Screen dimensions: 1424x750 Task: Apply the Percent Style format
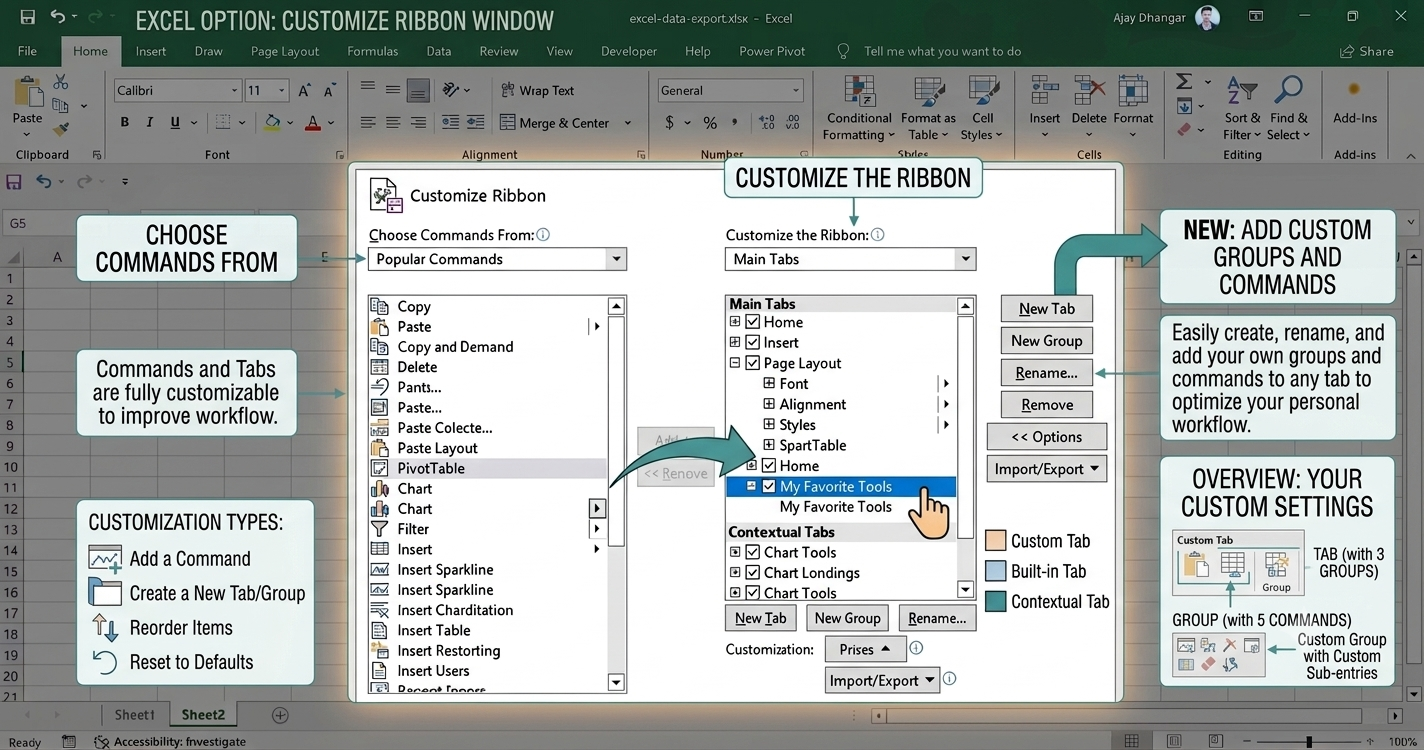[710, 123]
